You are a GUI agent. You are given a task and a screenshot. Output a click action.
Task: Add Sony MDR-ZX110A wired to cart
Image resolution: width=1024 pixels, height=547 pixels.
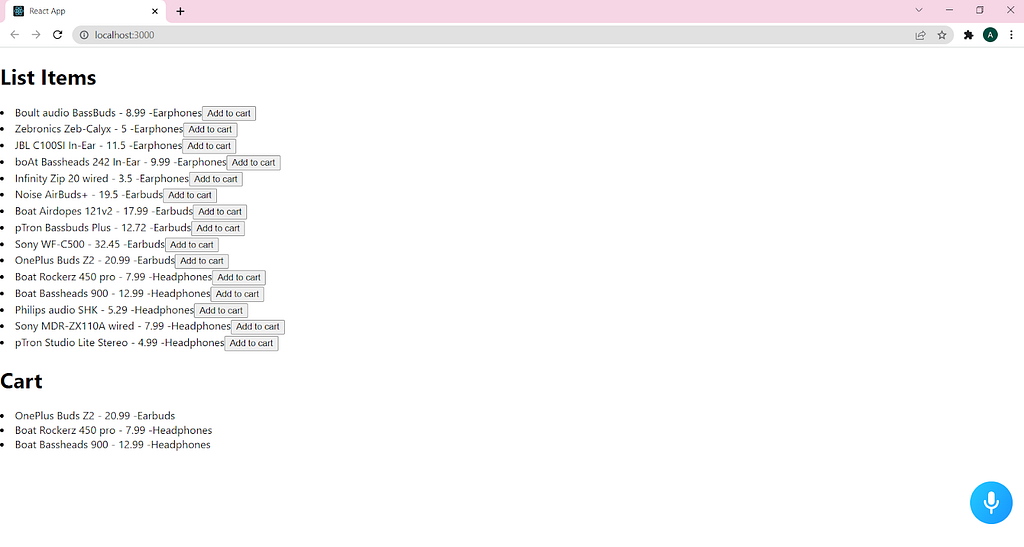click(257, 327)
